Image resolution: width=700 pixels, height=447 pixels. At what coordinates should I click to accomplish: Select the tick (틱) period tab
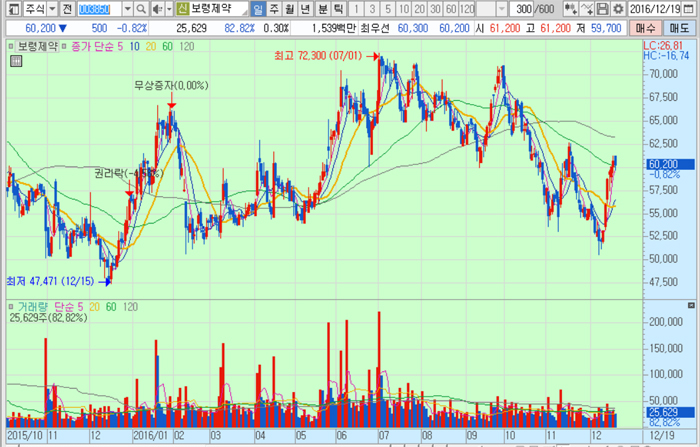tap(338, 8)
